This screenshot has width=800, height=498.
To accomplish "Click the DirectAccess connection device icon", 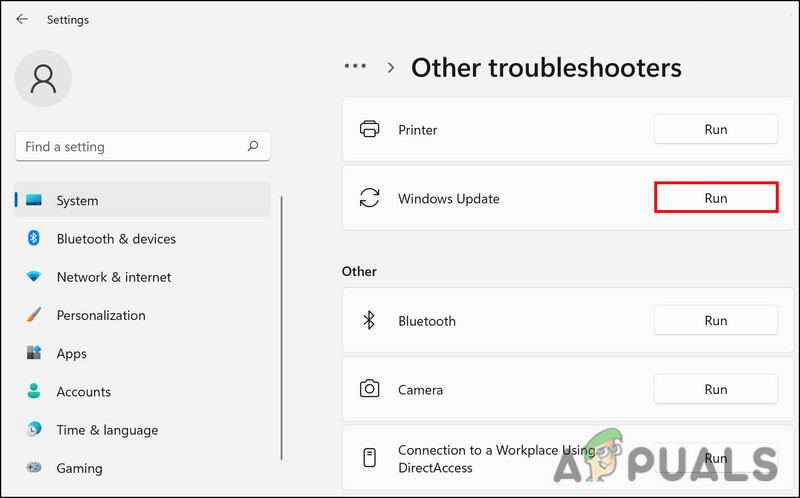I will click(369, 458).
